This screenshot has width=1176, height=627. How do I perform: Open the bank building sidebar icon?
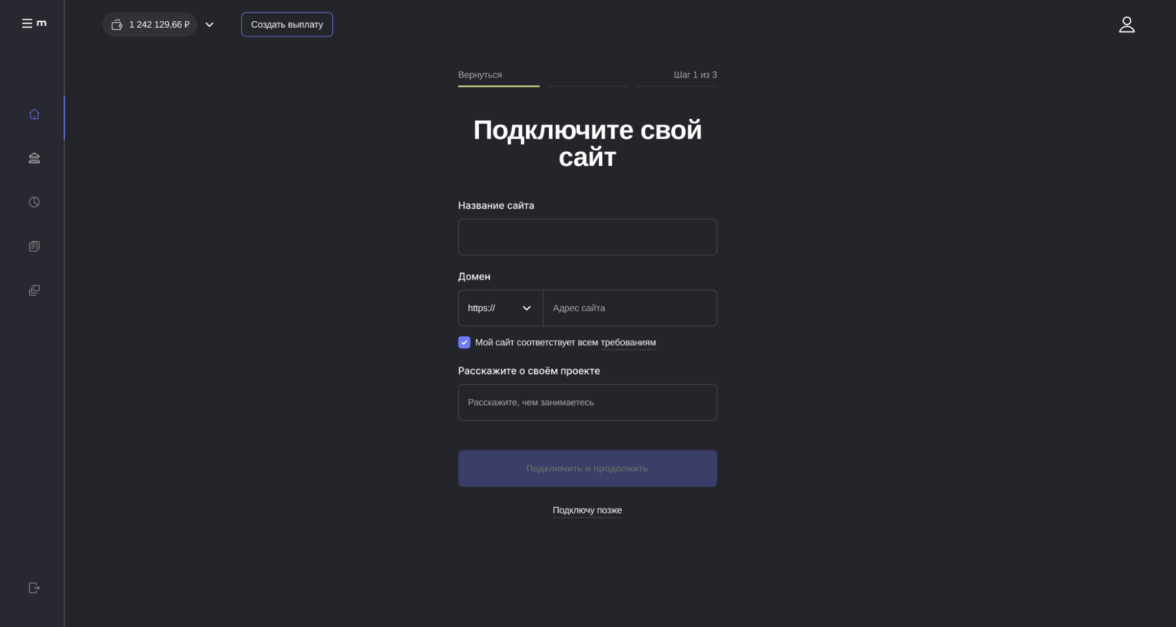(34, 158)
